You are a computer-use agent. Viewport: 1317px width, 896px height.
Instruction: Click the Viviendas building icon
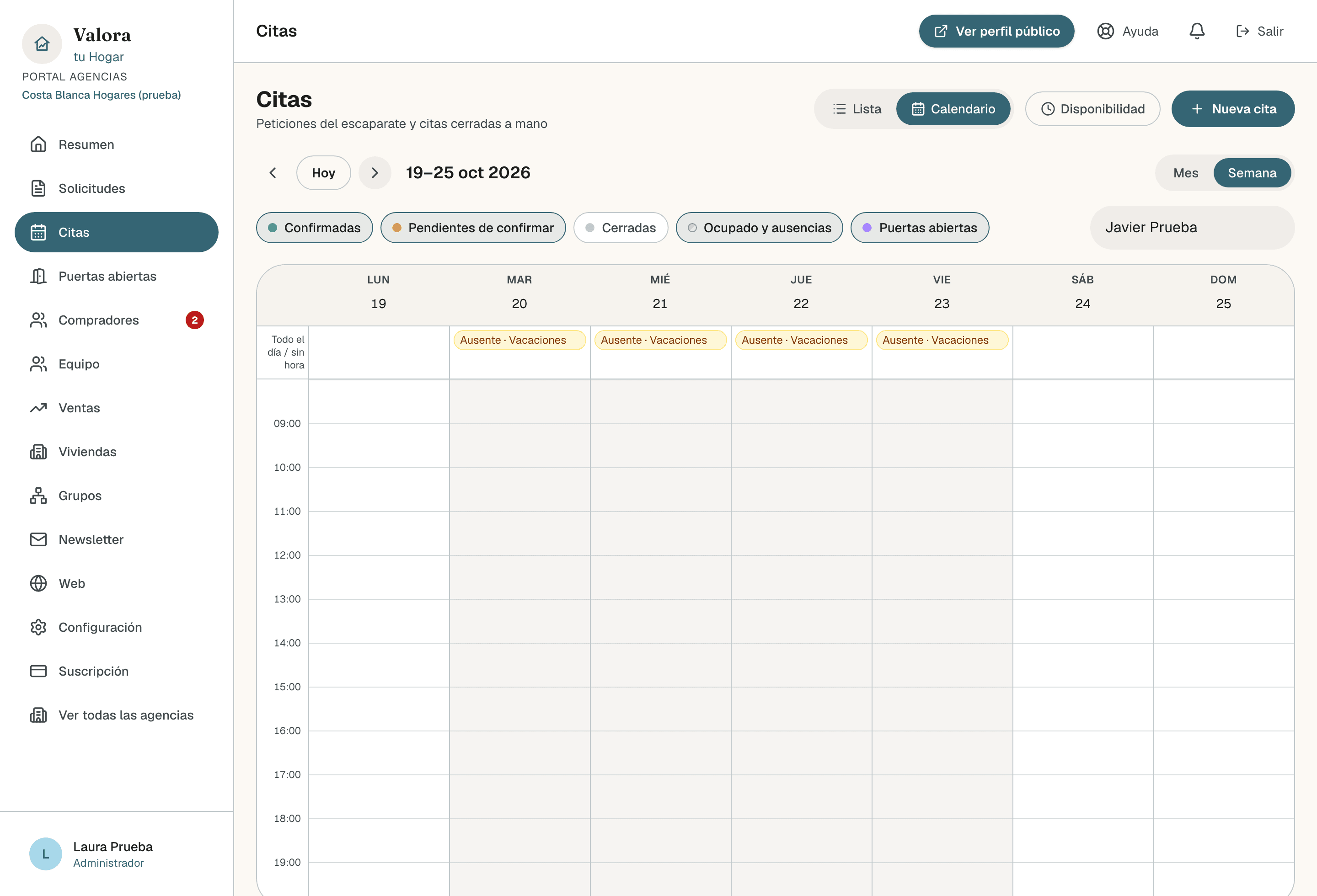pyautogui.click(x=38, y=451)
